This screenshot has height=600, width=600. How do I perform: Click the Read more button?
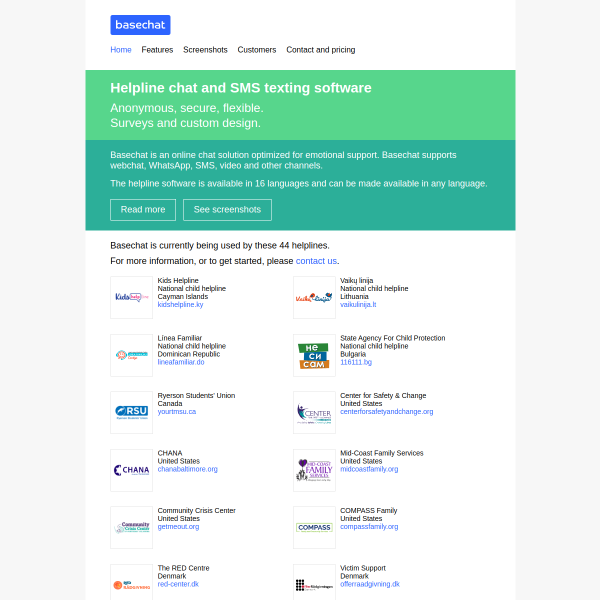tap(143, 210)
